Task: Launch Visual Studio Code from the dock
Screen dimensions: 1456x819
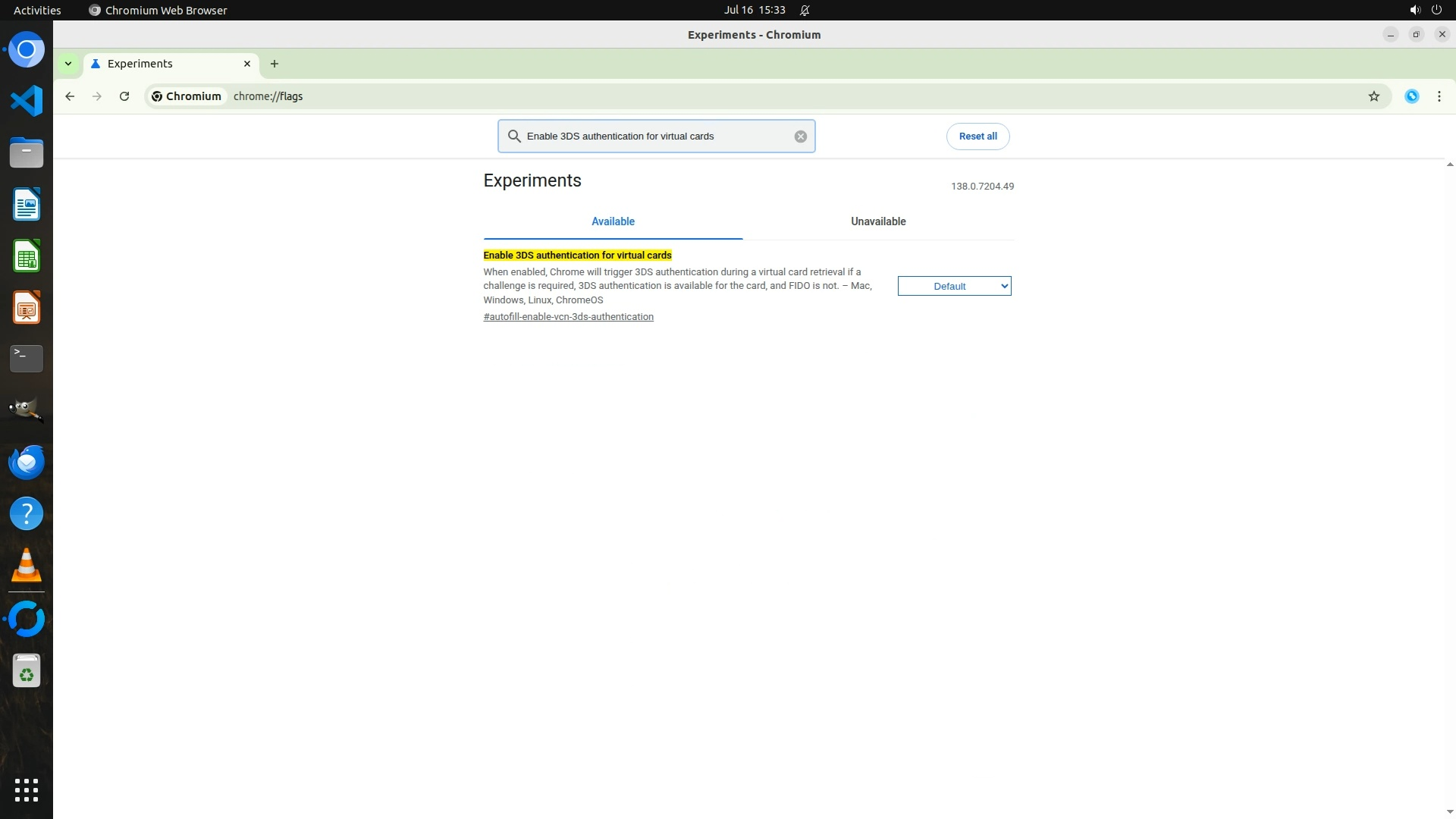Action: click(27, 101)
